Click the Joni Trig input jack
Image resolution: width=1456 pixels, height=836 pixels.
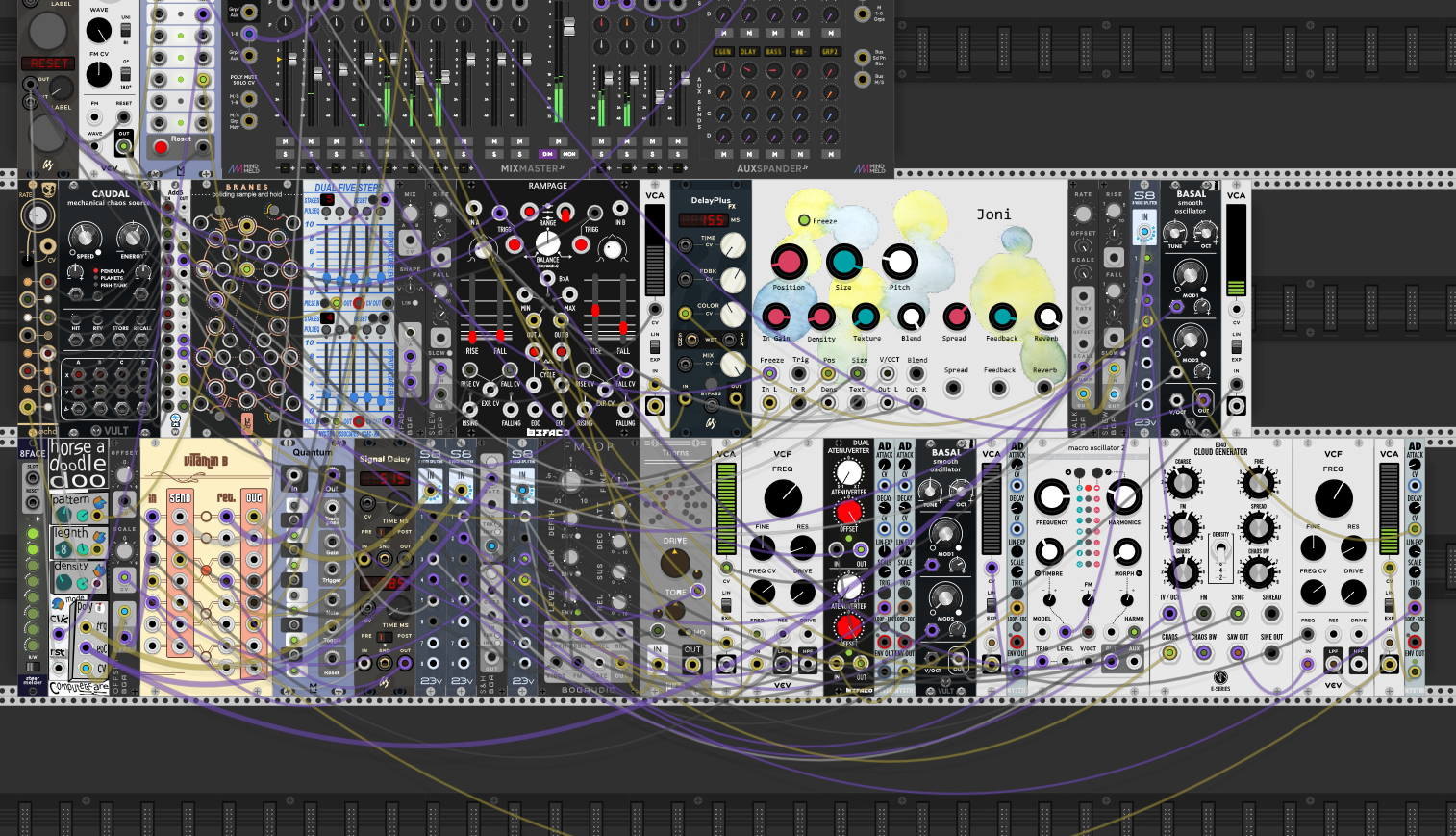coord(799,373)
